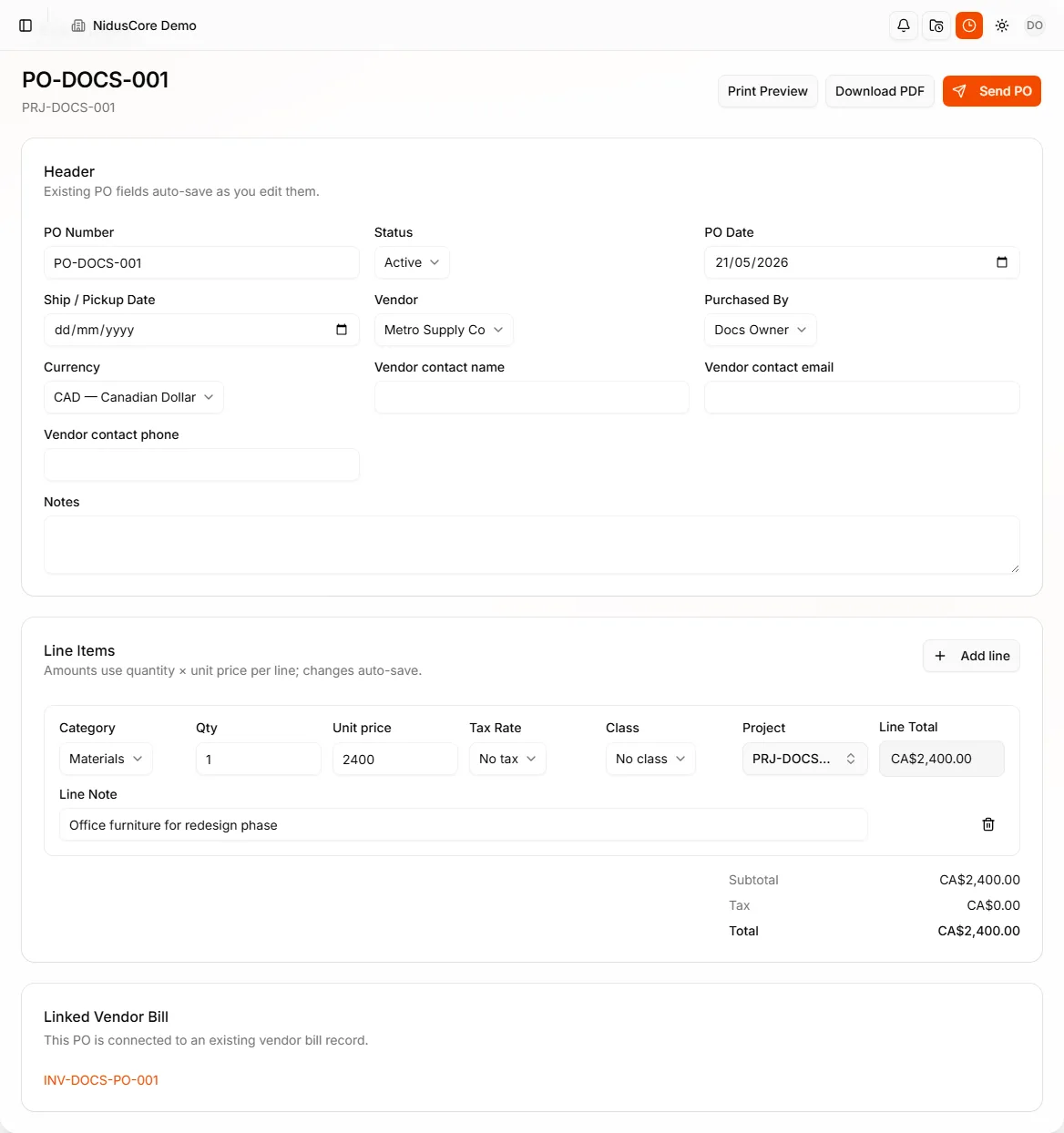1064x1133 pixels.
Task: Open the notifications bell
Action: pos(904,26)
